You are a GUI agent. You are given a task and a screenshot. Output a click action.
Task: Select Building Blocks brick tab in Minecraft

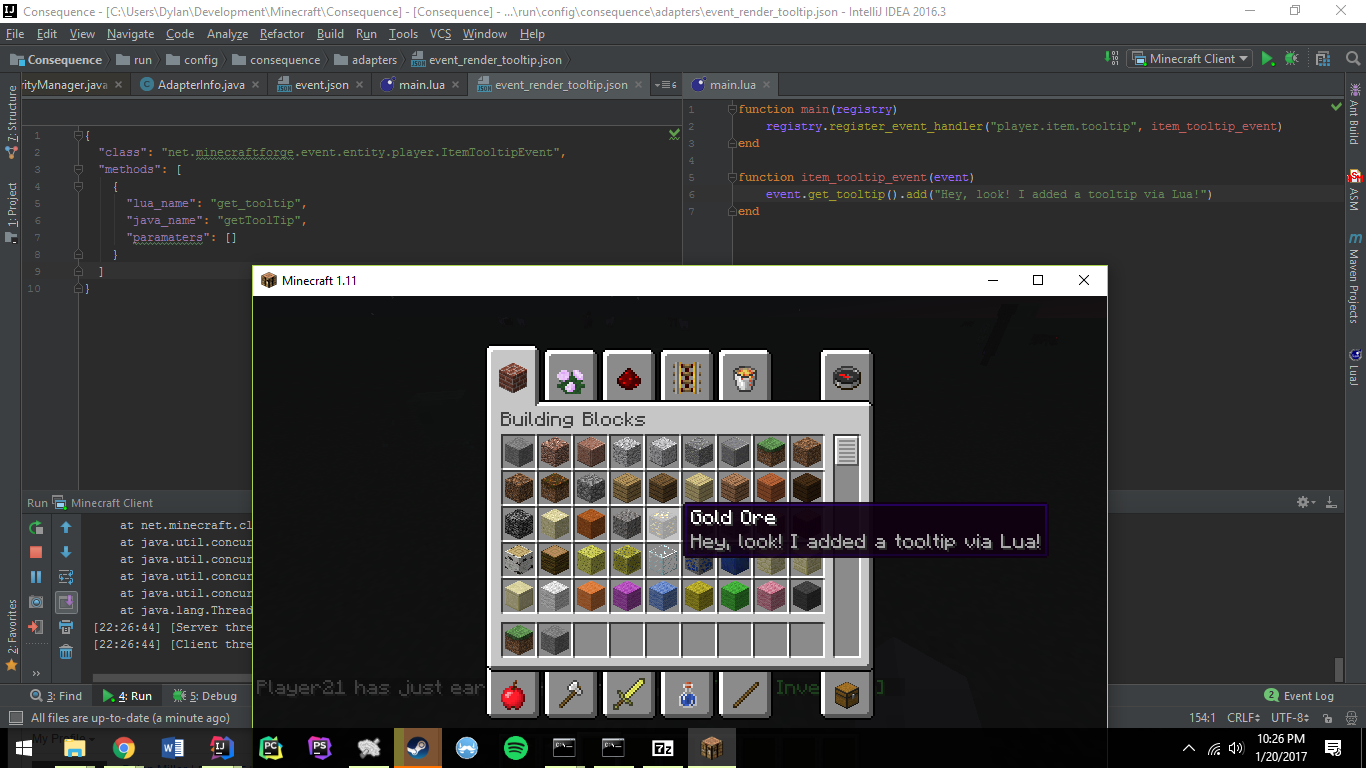click(x=512, y=375)
